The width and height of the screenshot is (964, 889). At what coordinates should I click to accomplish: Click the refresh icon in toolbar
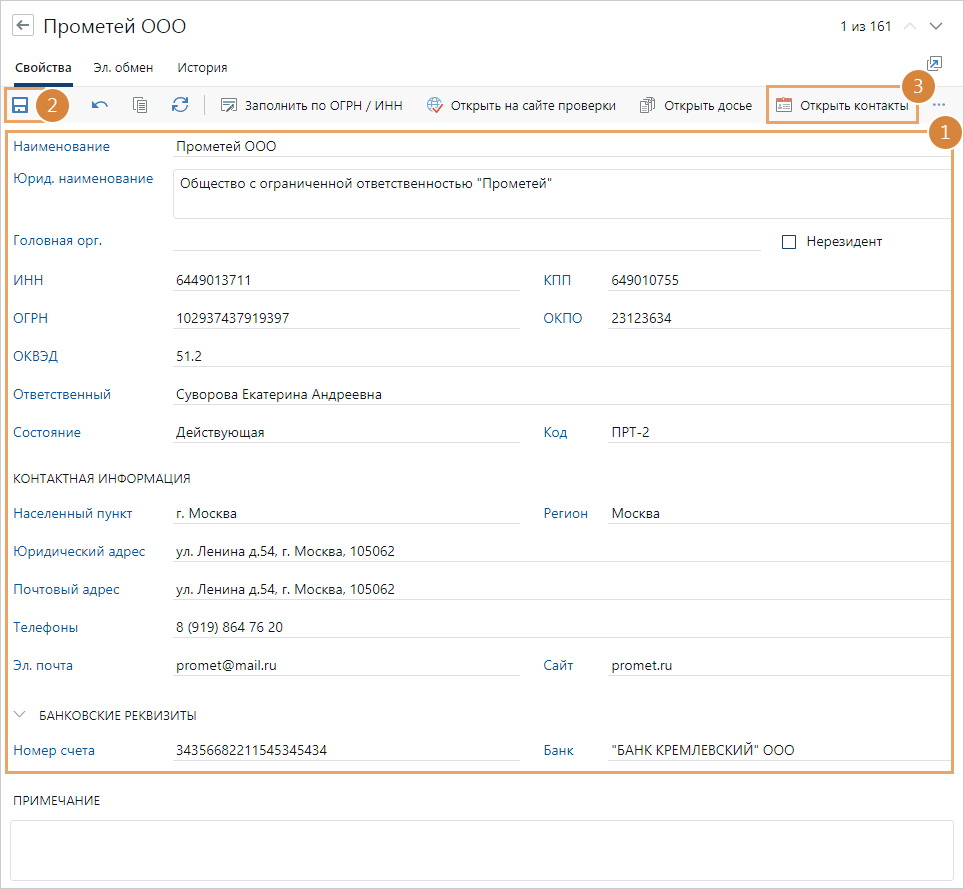[x=180, y=105]
